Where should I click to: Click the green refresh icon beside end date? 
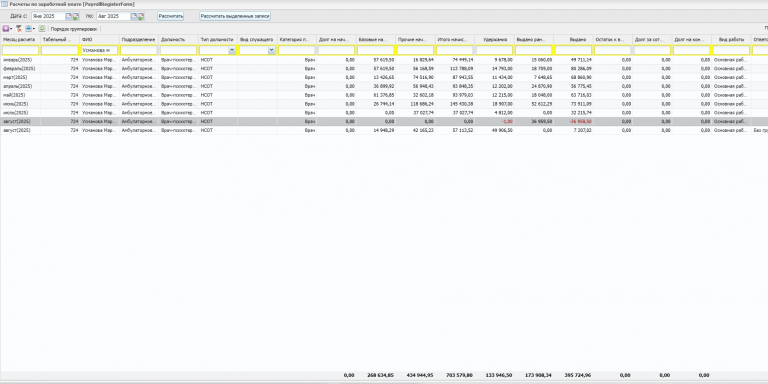coord(141,16)
